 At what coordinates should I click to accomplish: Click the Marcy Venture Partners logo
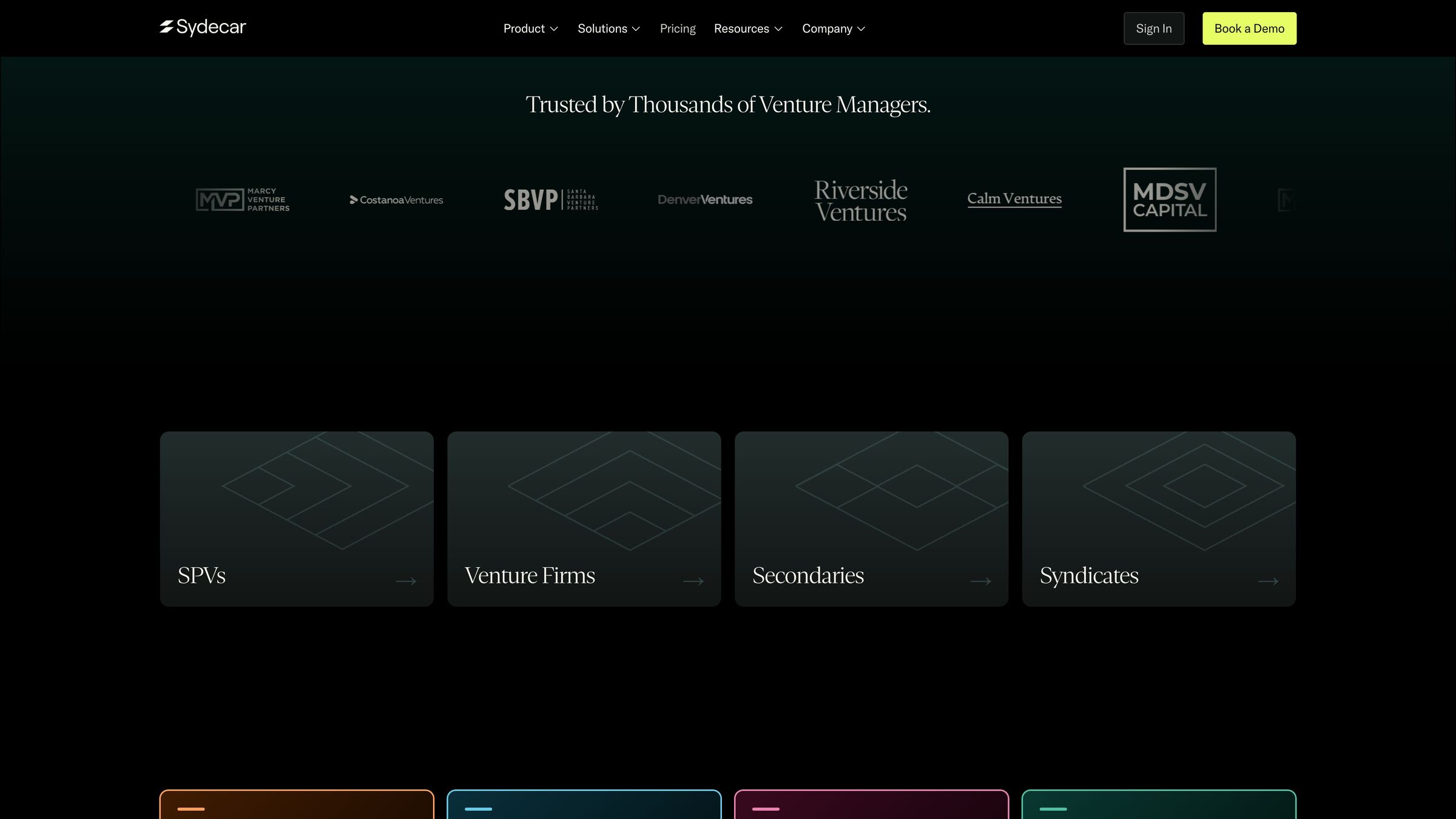coord(243,200)
